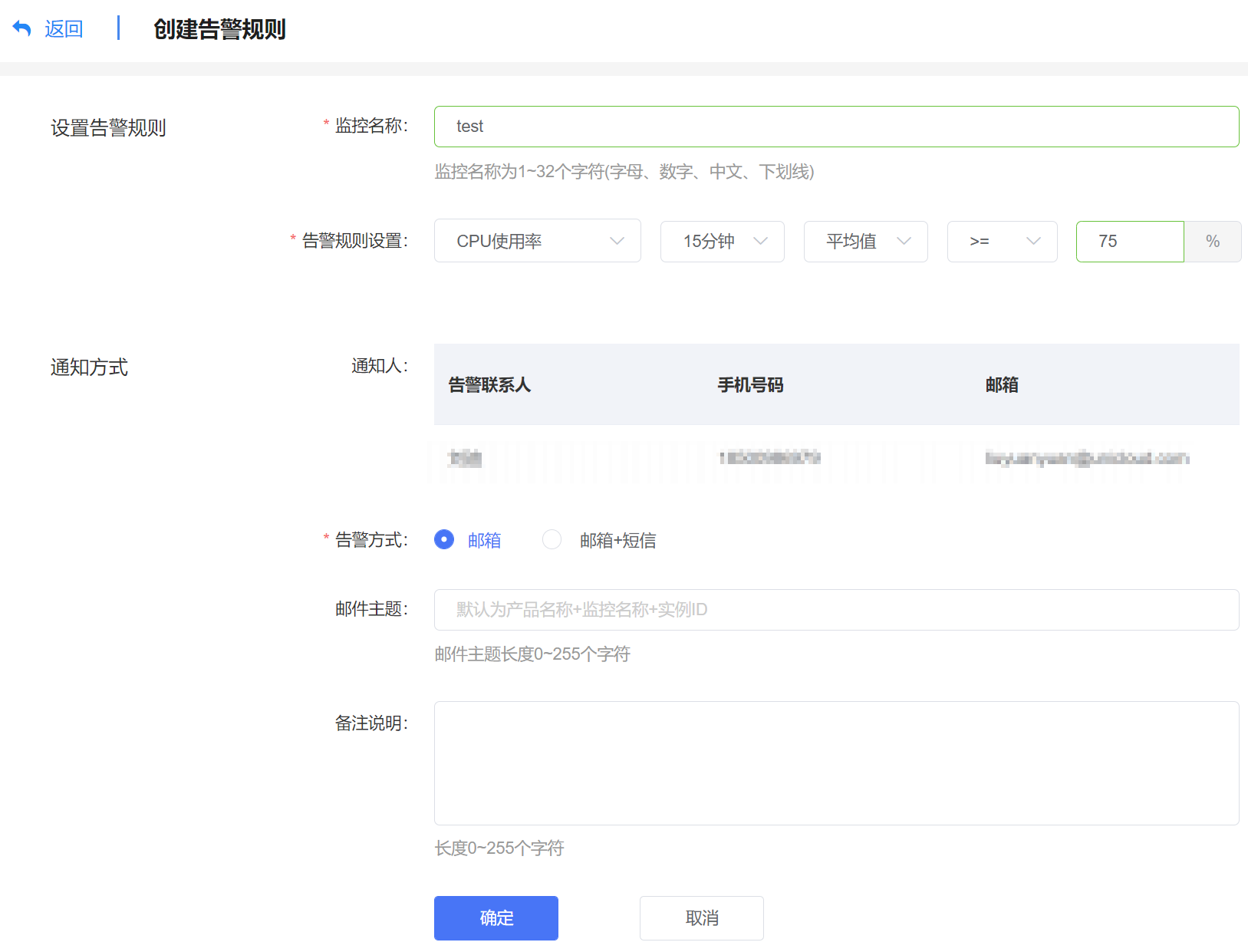This screenshot has width=1248, height=952.
Task: Select the 邮箱+短信 alert method radio button
Action: tap(552, 540)
